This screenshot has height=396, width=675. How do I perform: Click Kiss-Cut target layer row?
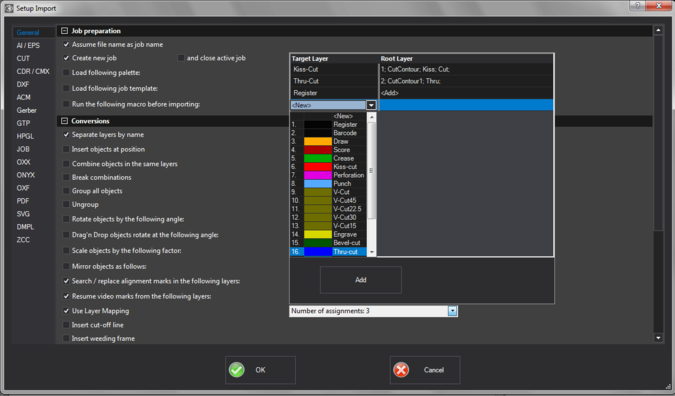pyautogui.click(x=334, y=69)
